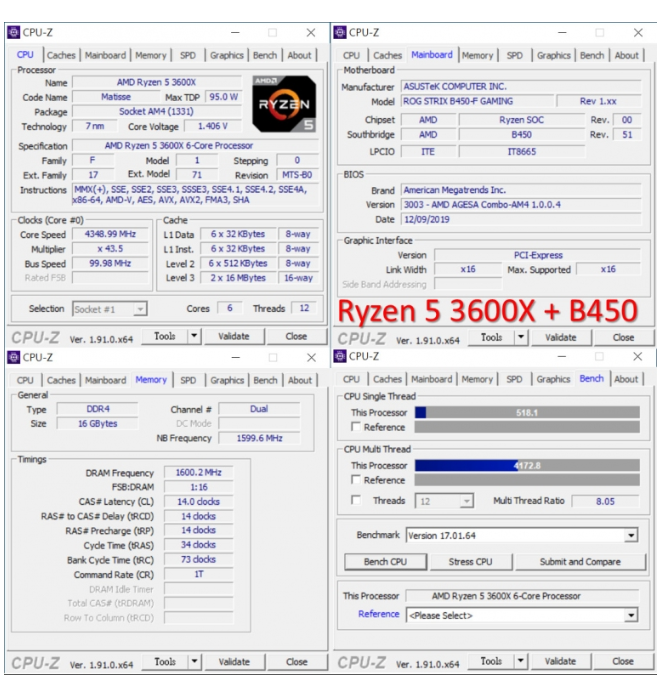This screenshot has width=669, height=681.
Task: Click CPU-Z app icon in Memory window title
Action: [13, 357]
